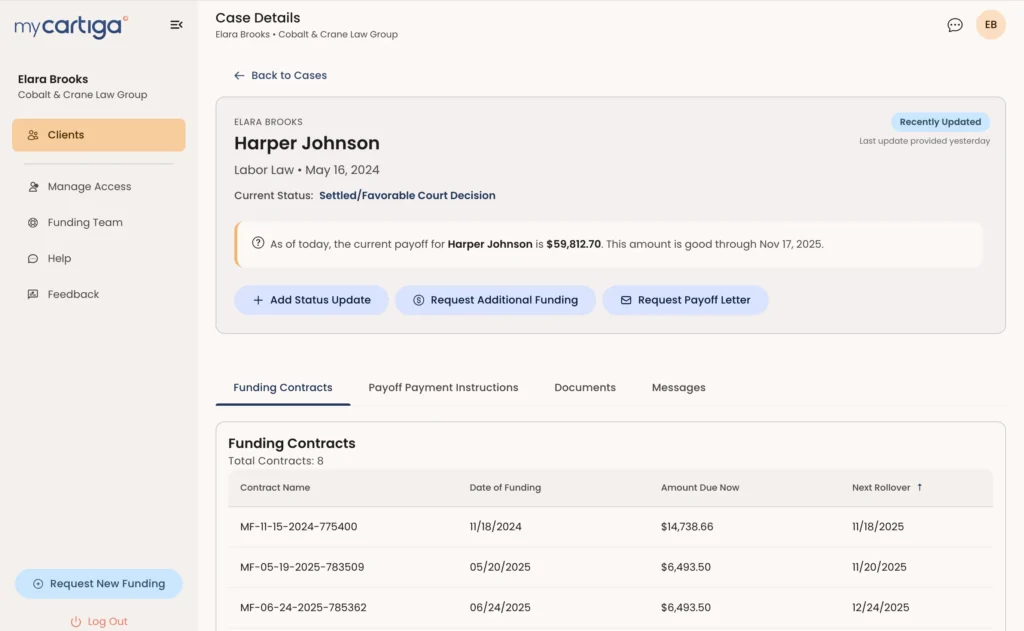Open the Help page
Screen dimensions: 1024x631
coord(59,259)
